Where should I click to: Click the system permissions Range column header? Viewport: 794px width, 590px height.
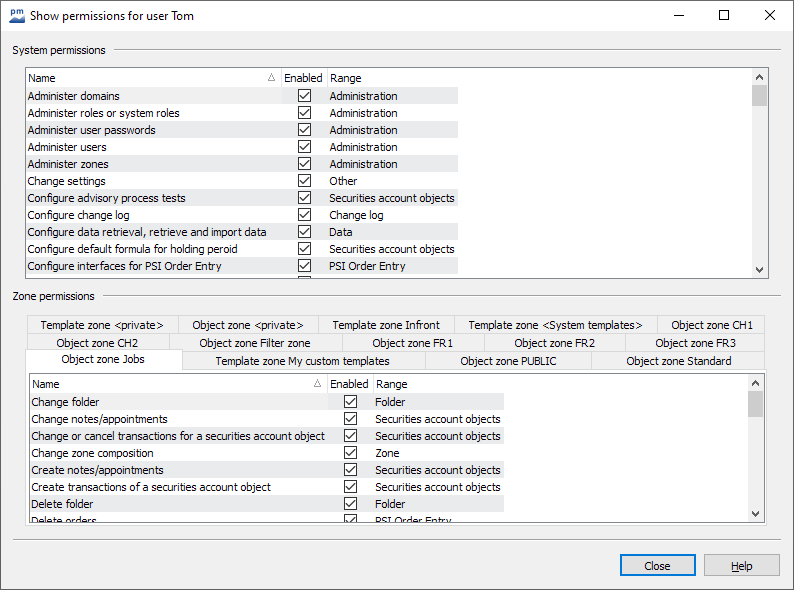[391, 78]
